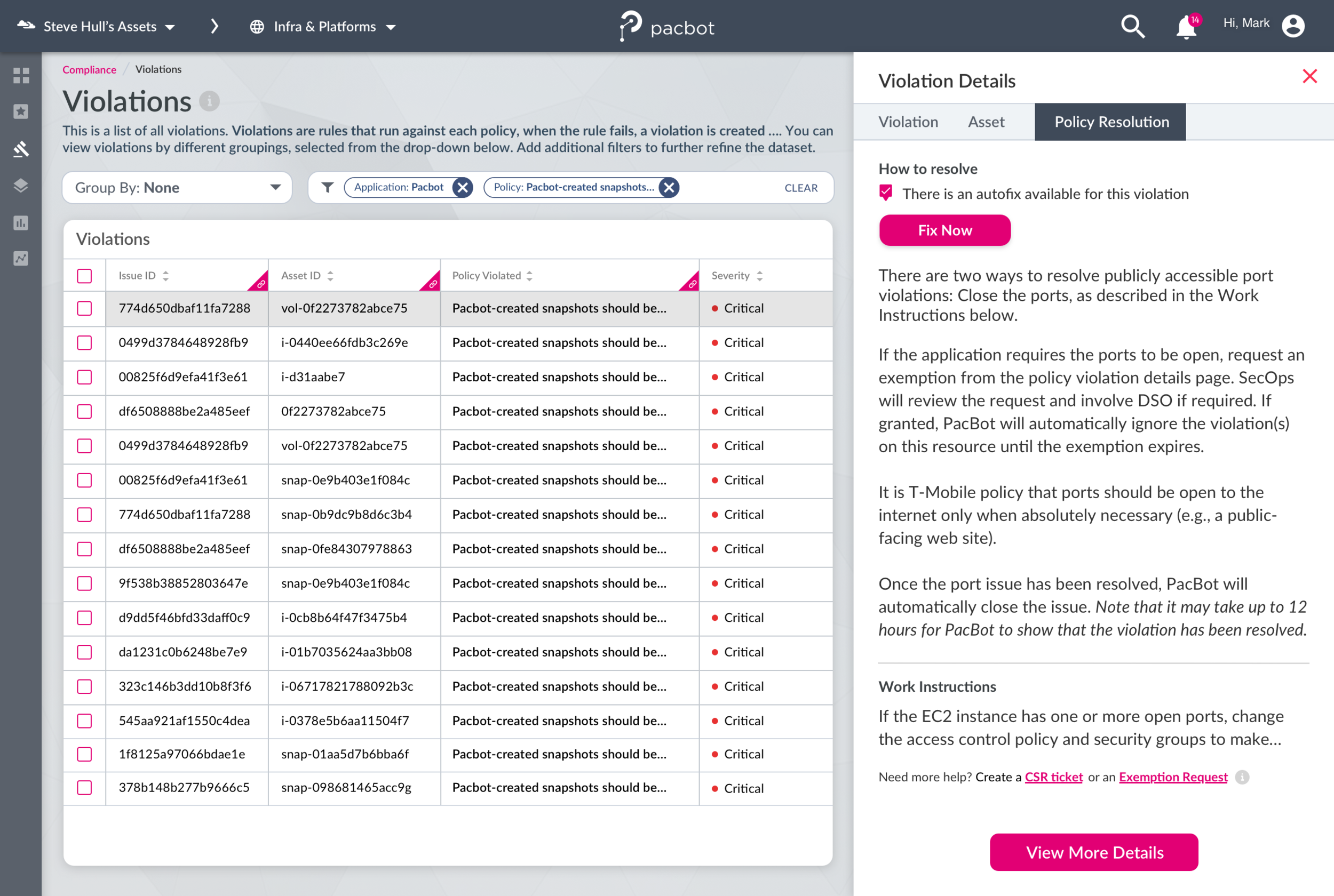This screenshot has width=1334, height=896.
Task: Click asset ID i-0cb8b64f47f3475b4
Action: coord(344,618)
